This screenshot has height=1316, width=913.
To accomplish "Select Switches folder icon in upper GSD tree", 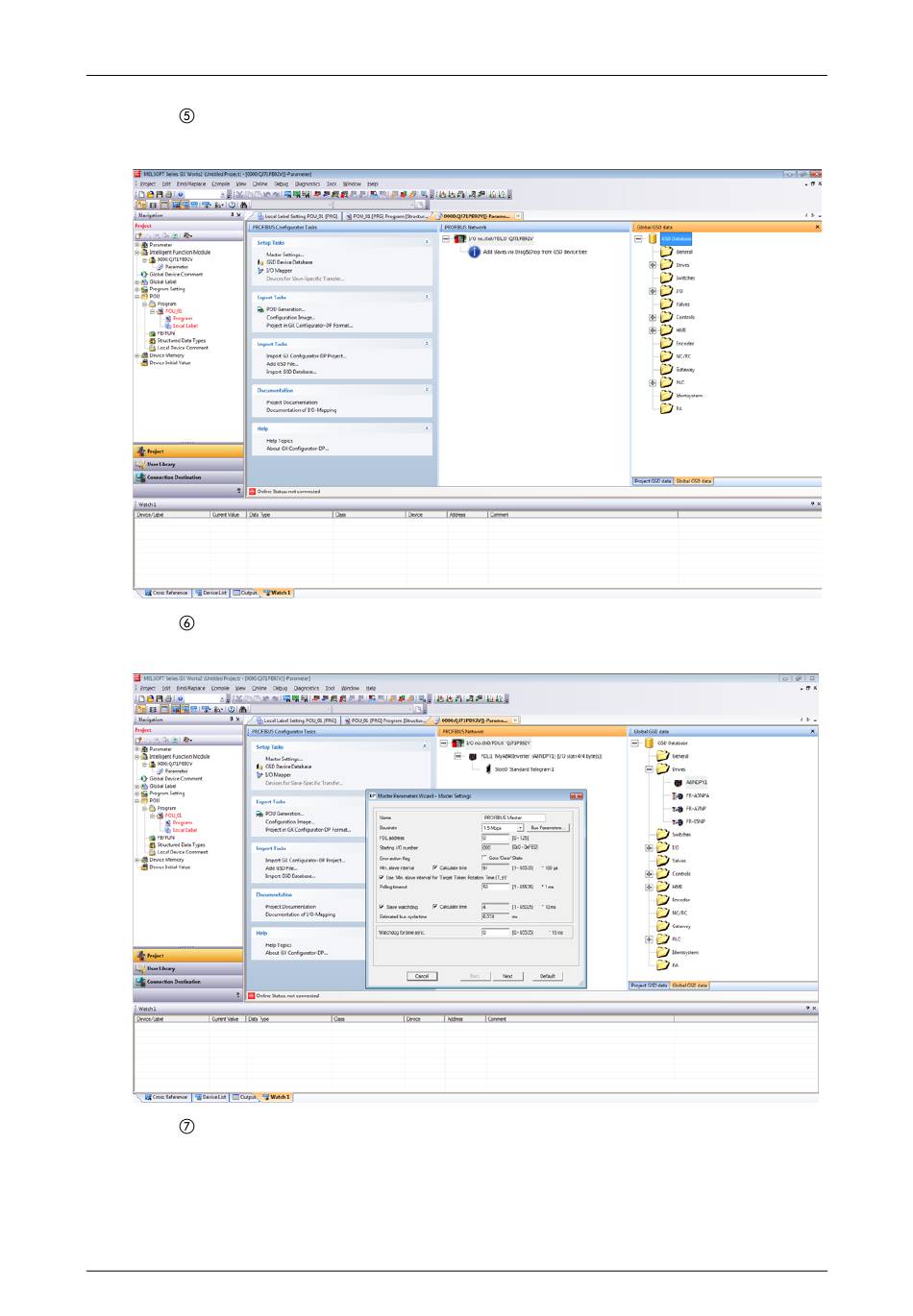I will pos(666,278).
